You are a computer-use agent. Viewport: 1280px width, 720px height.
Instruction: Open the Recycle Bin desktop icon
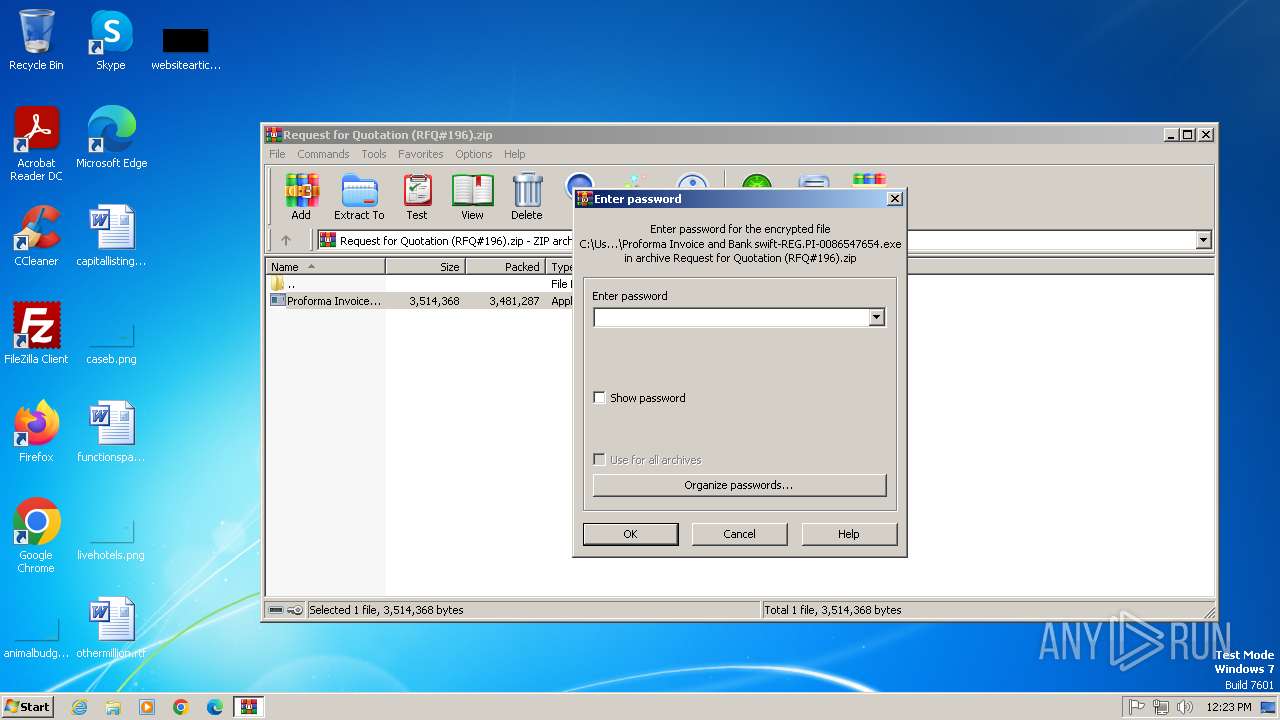tap(36, 40)
